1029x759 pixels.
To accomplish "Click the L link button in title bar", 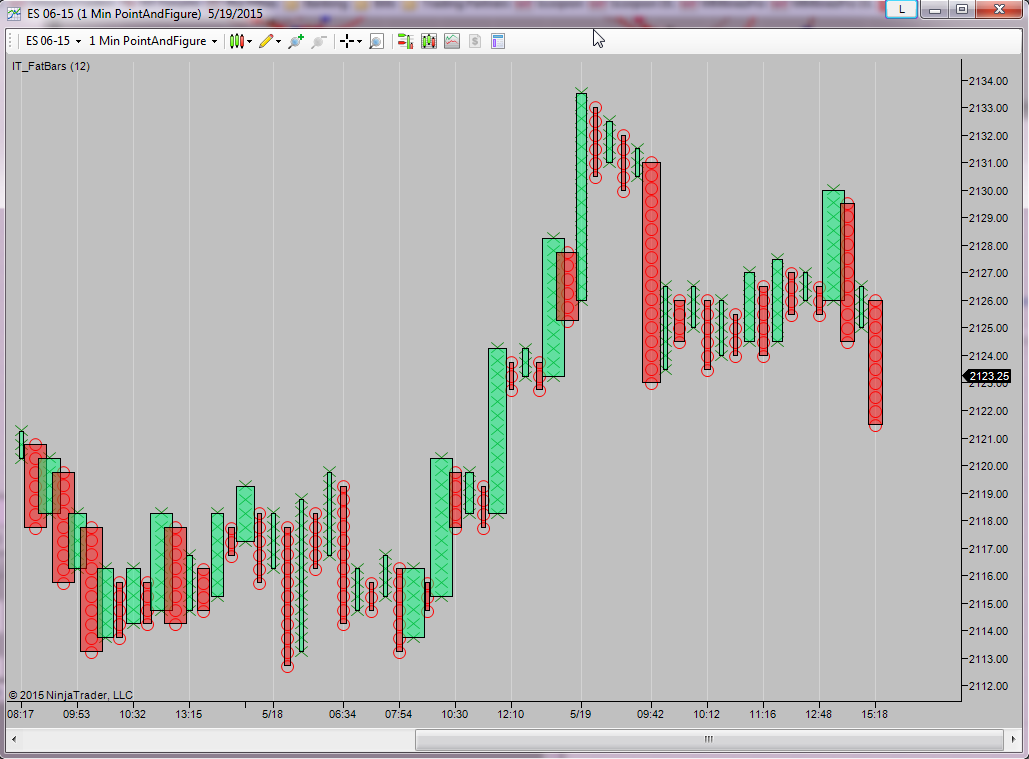I will [901, 9].
